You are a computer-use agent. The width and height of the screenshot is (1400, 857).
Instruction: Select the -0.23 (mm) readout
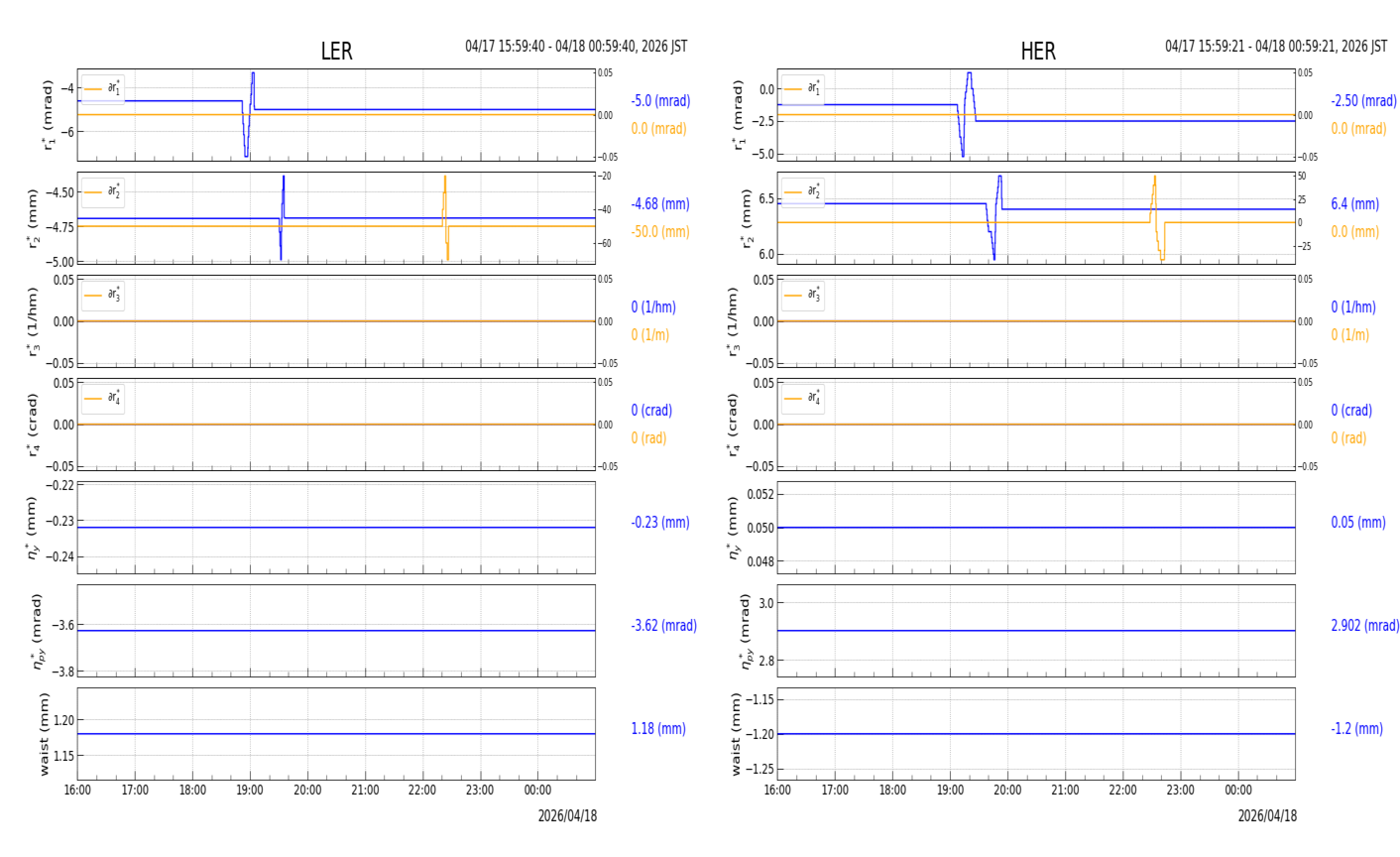pyautogui.click(x=658, y=523)
